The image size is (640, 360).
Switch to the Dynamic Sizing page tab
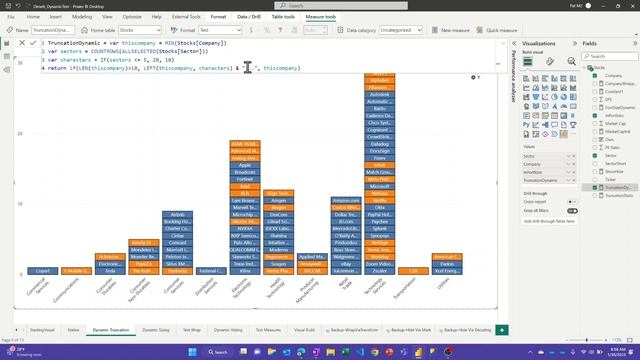156,330
